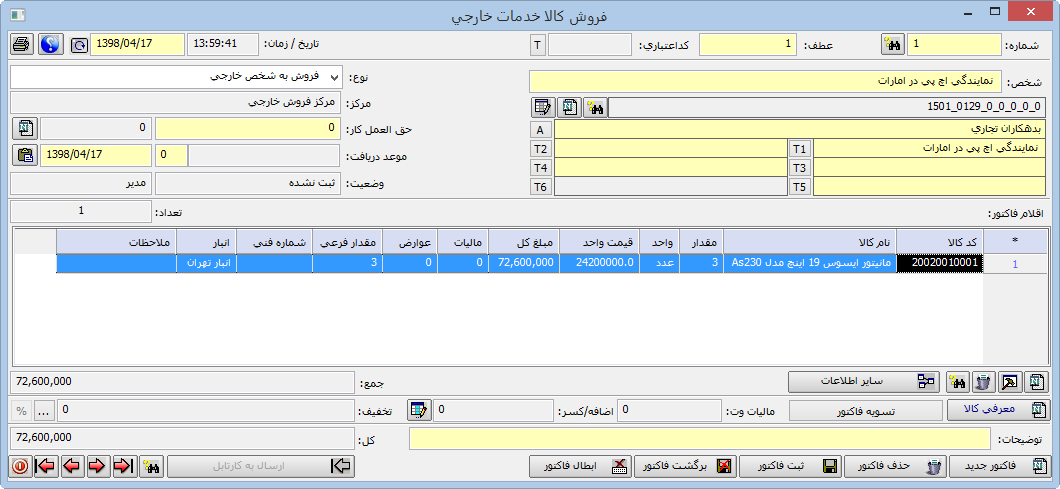Click the red power exit icon
Screen dimensions: 1060x489
click(x=21, y=466)
